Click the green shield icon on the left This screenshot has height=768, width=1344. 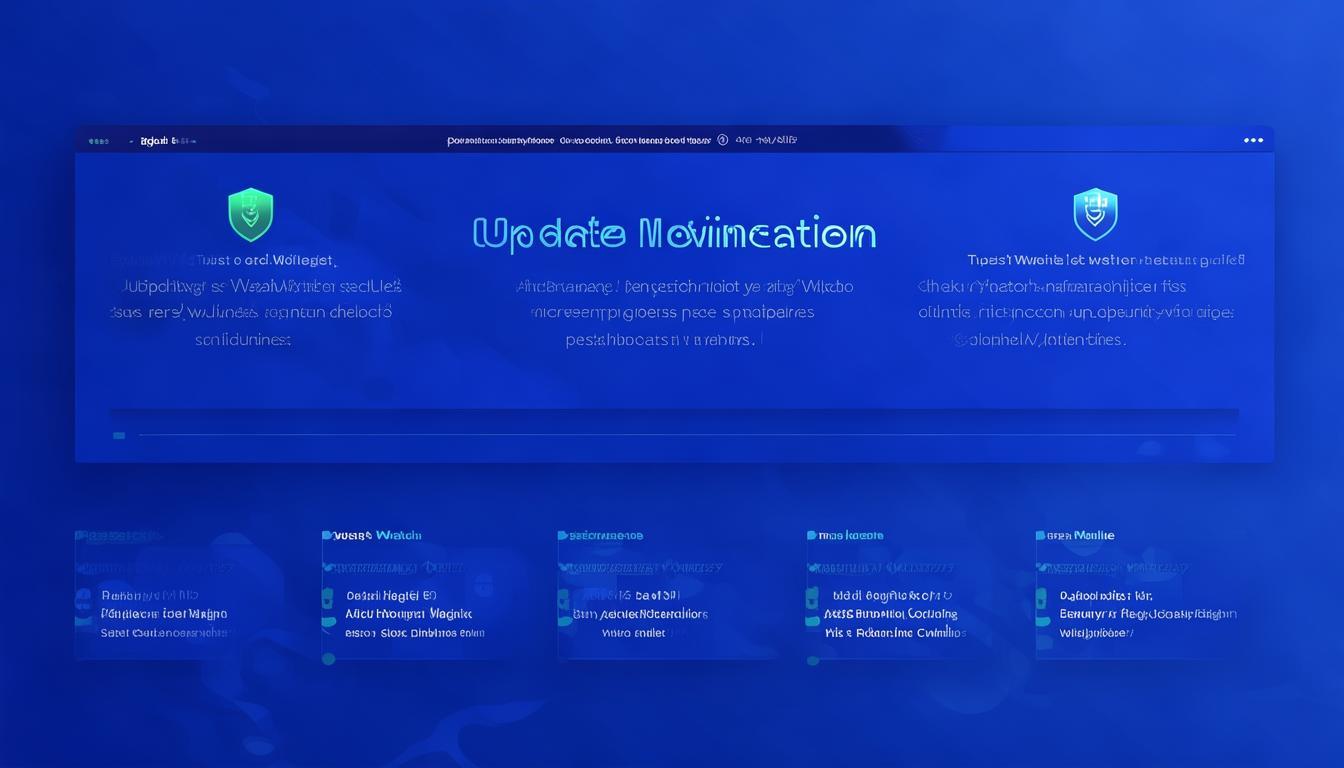[x=250, y=214]
